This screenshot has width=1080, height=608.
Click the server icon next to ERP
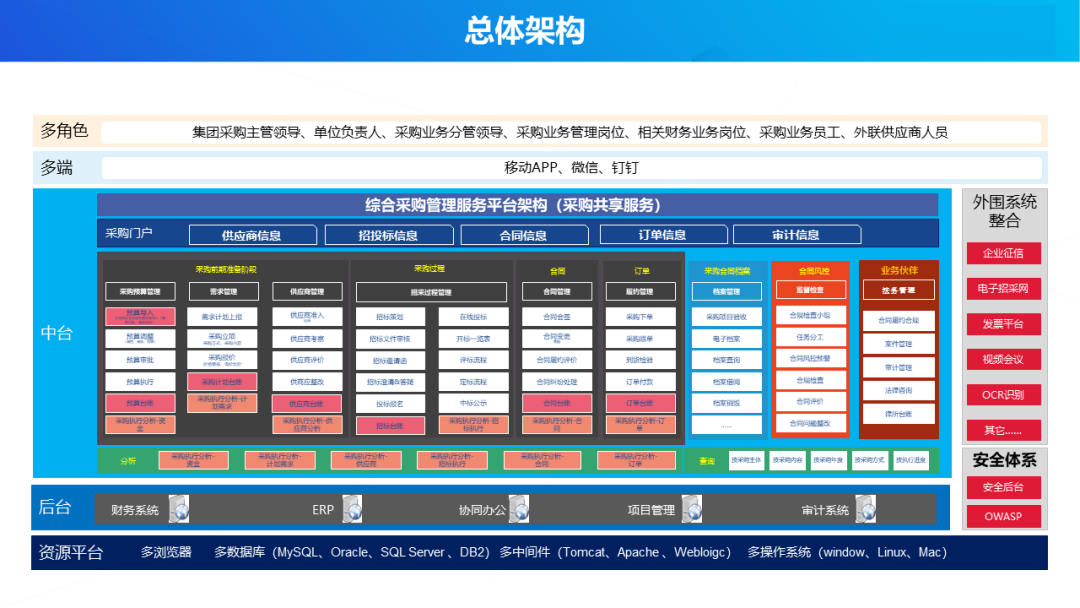[352, 509]
